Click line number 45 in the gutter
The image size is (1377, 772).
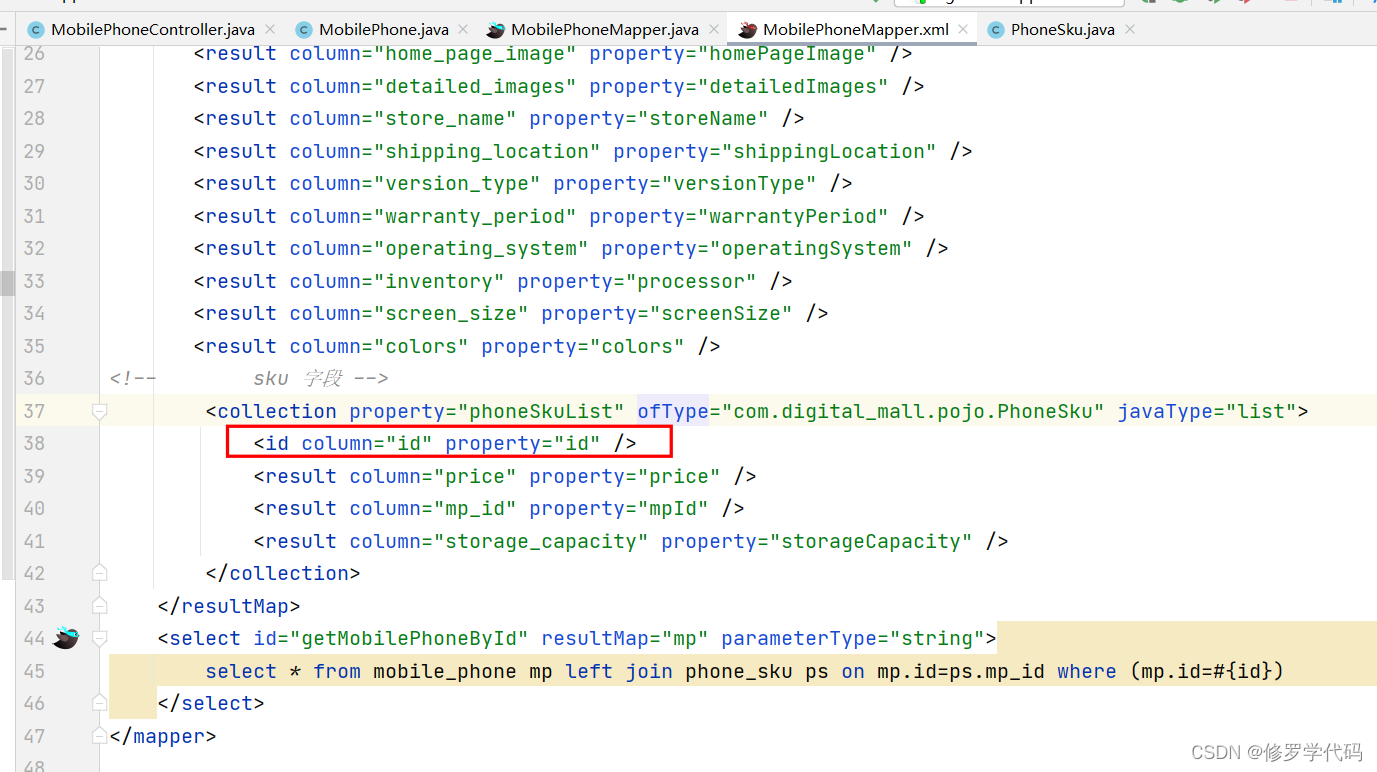34,671
